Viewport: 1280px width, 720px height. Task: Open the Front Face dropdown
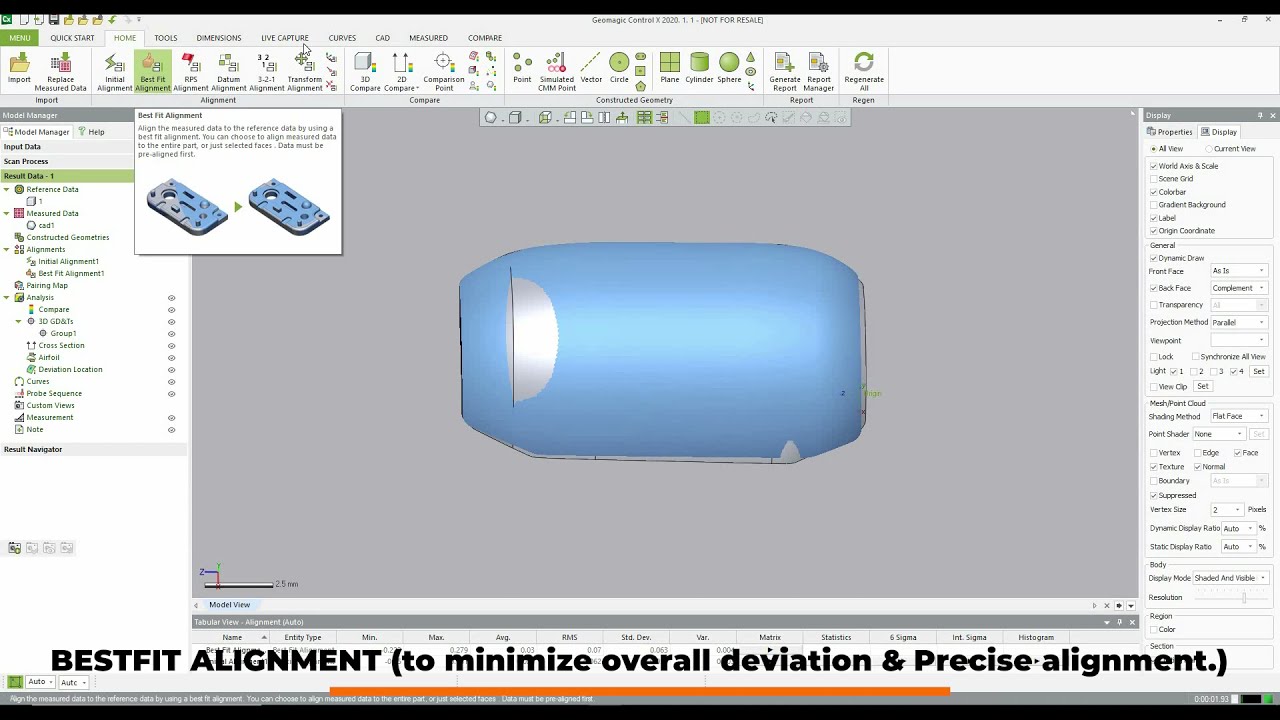coord(1238,271)
